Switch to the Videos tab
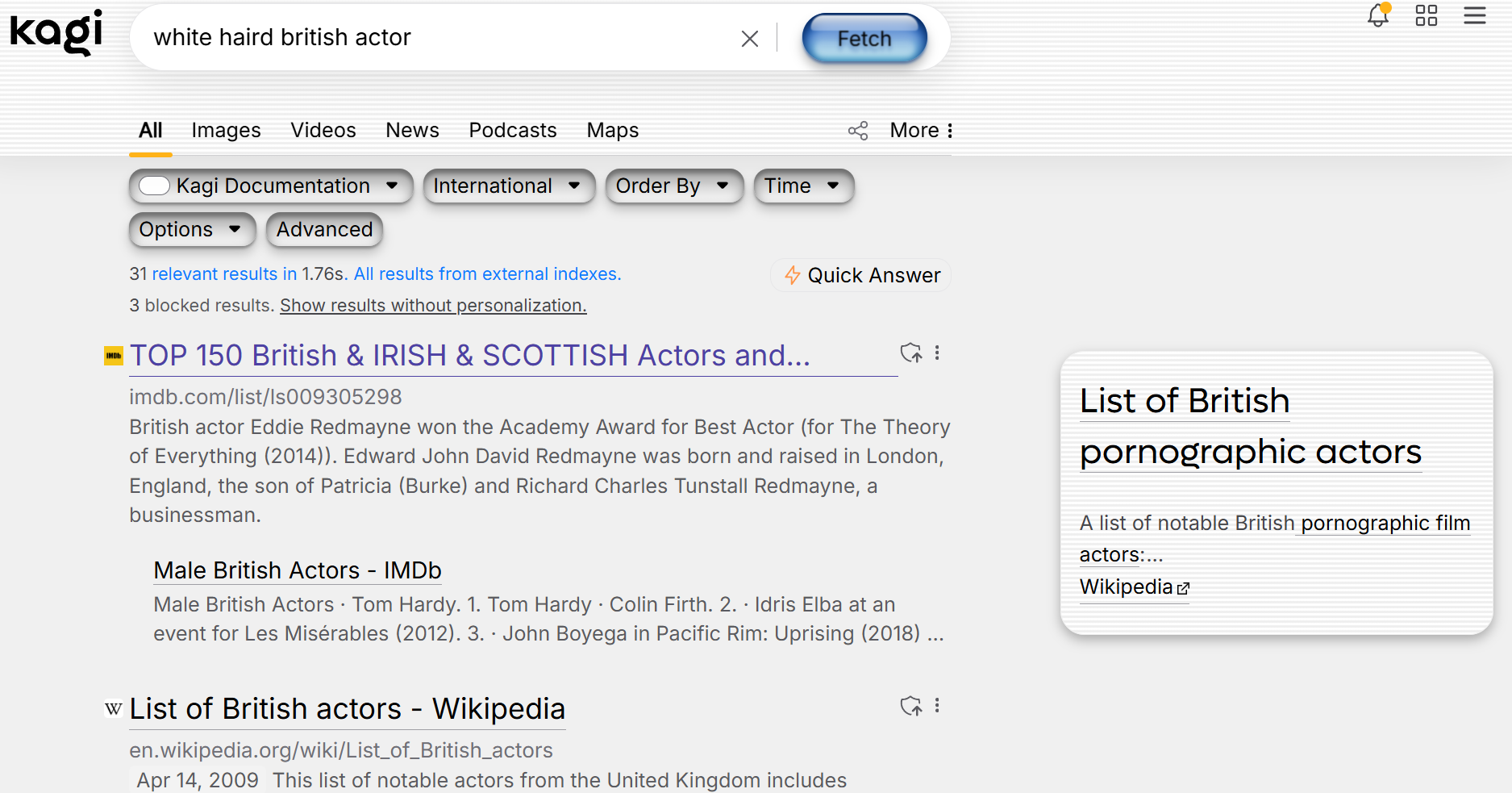 pos(323,131)
